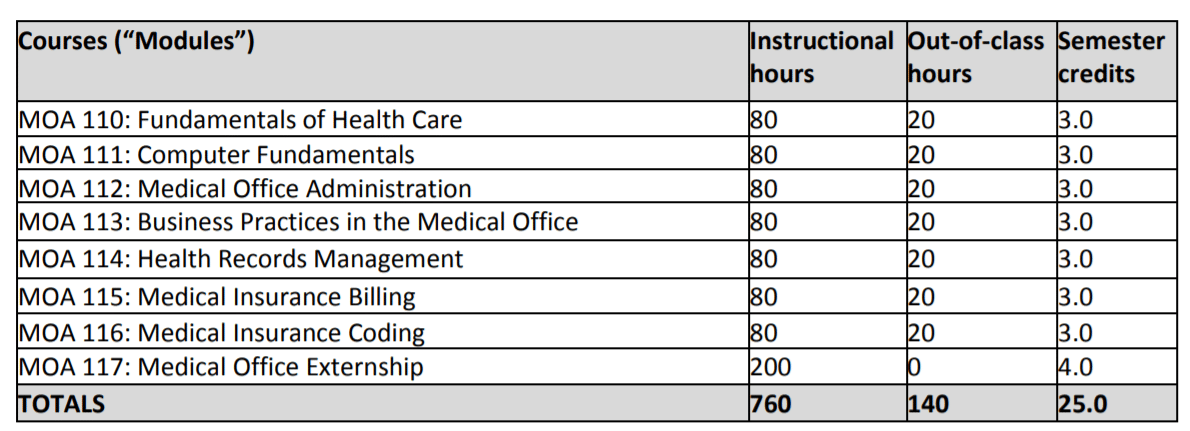
Task: Select the 0 out-of-class hours cell
Action: coord(981,367)
